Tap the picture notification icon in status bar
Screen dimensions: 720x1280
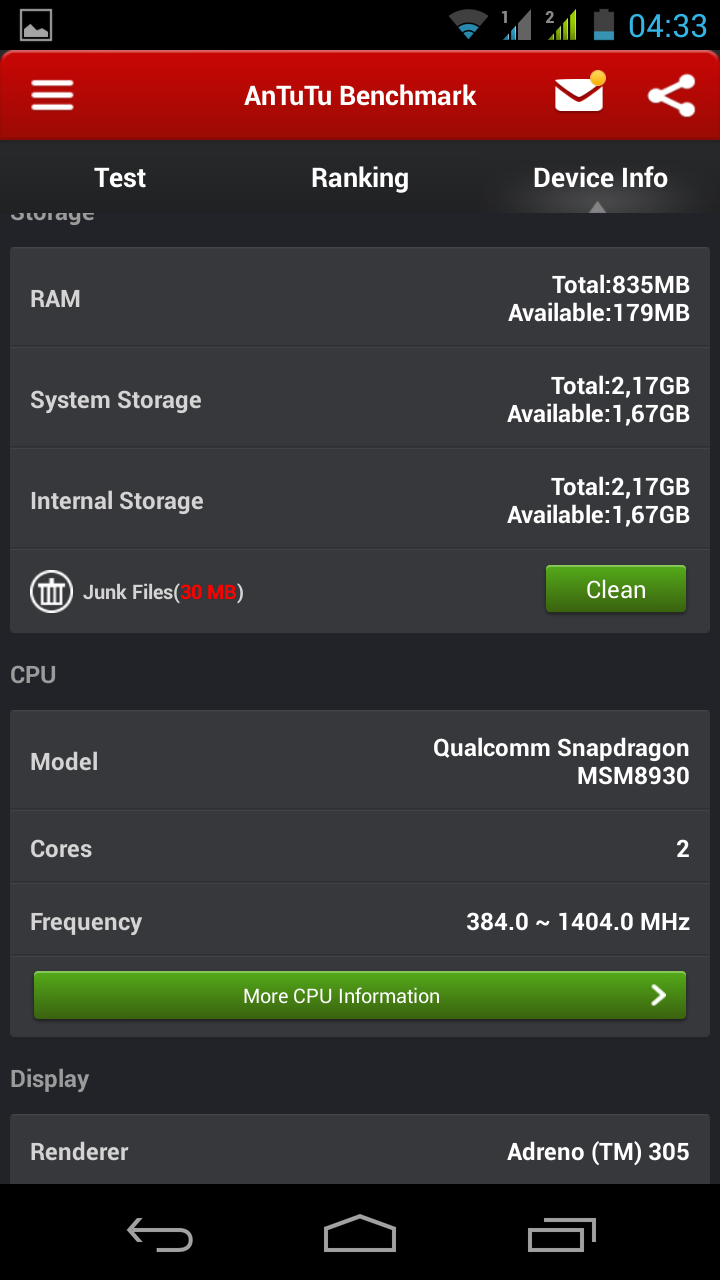(x=36, y=25)
